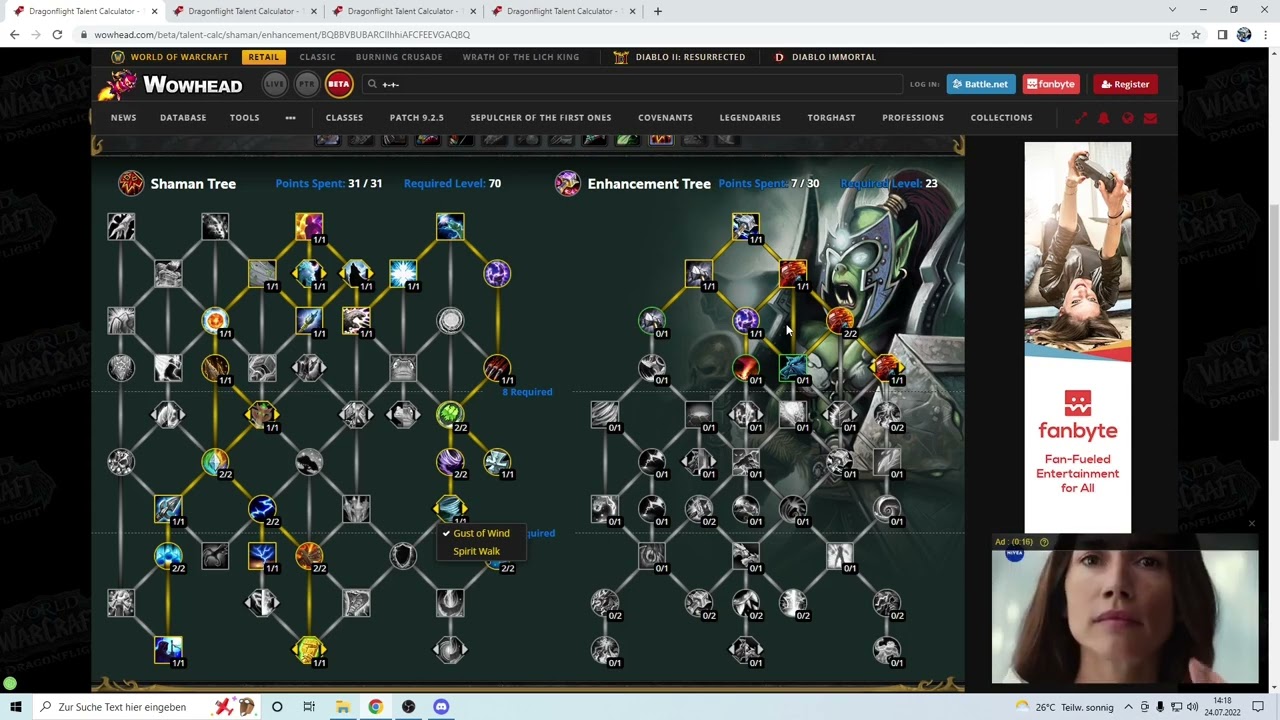Click the red envelope icon in Wowhead nav
1280x720 pixels.
tap(1150, 118)
